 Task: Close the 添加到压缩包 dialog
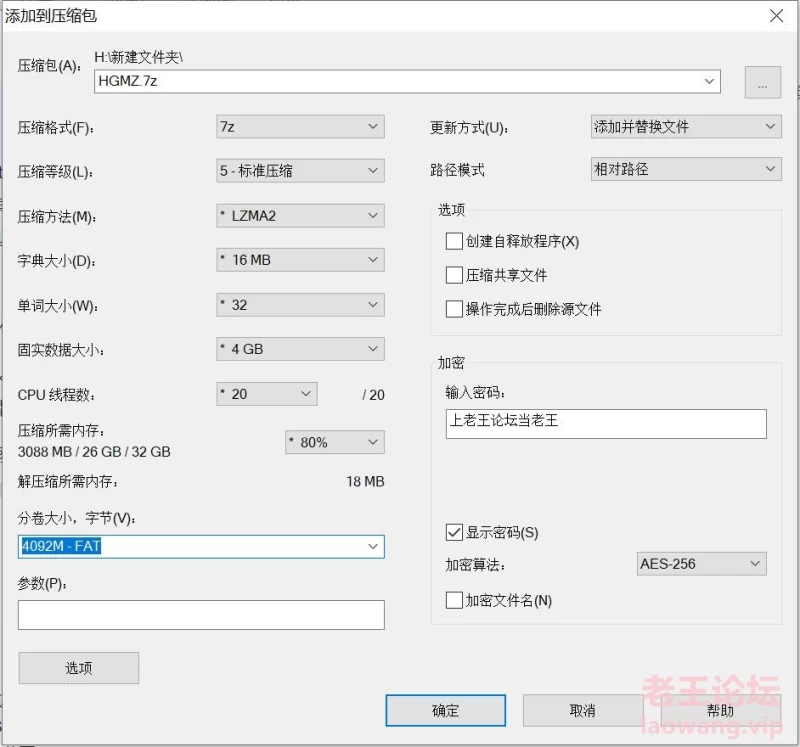coord(777,16)
